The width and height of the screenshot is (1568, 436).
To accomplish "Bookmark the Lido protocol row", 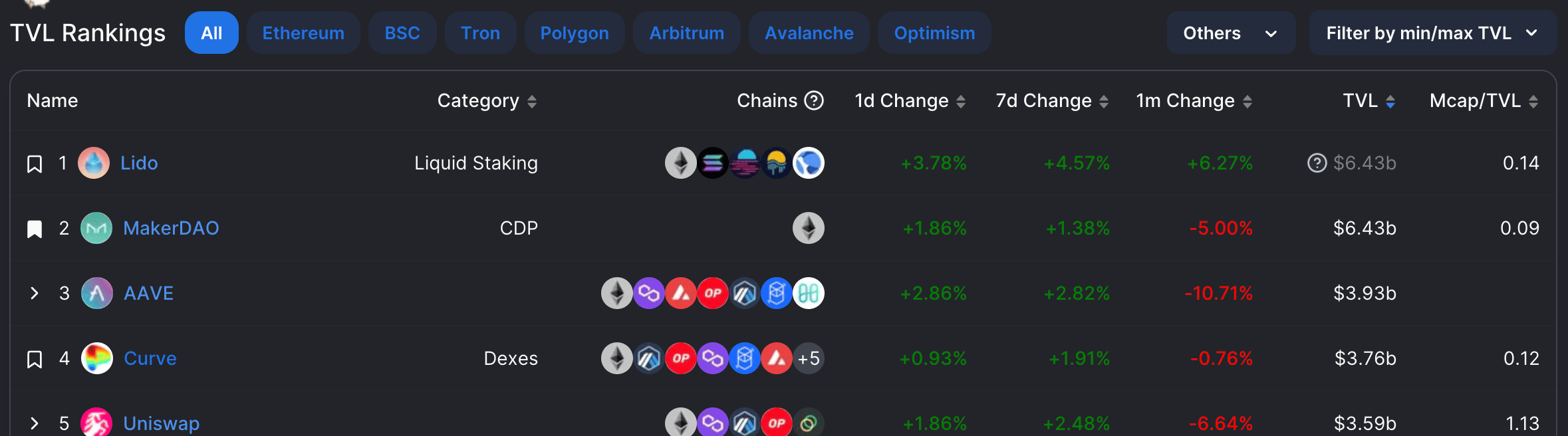I will 35,163.
